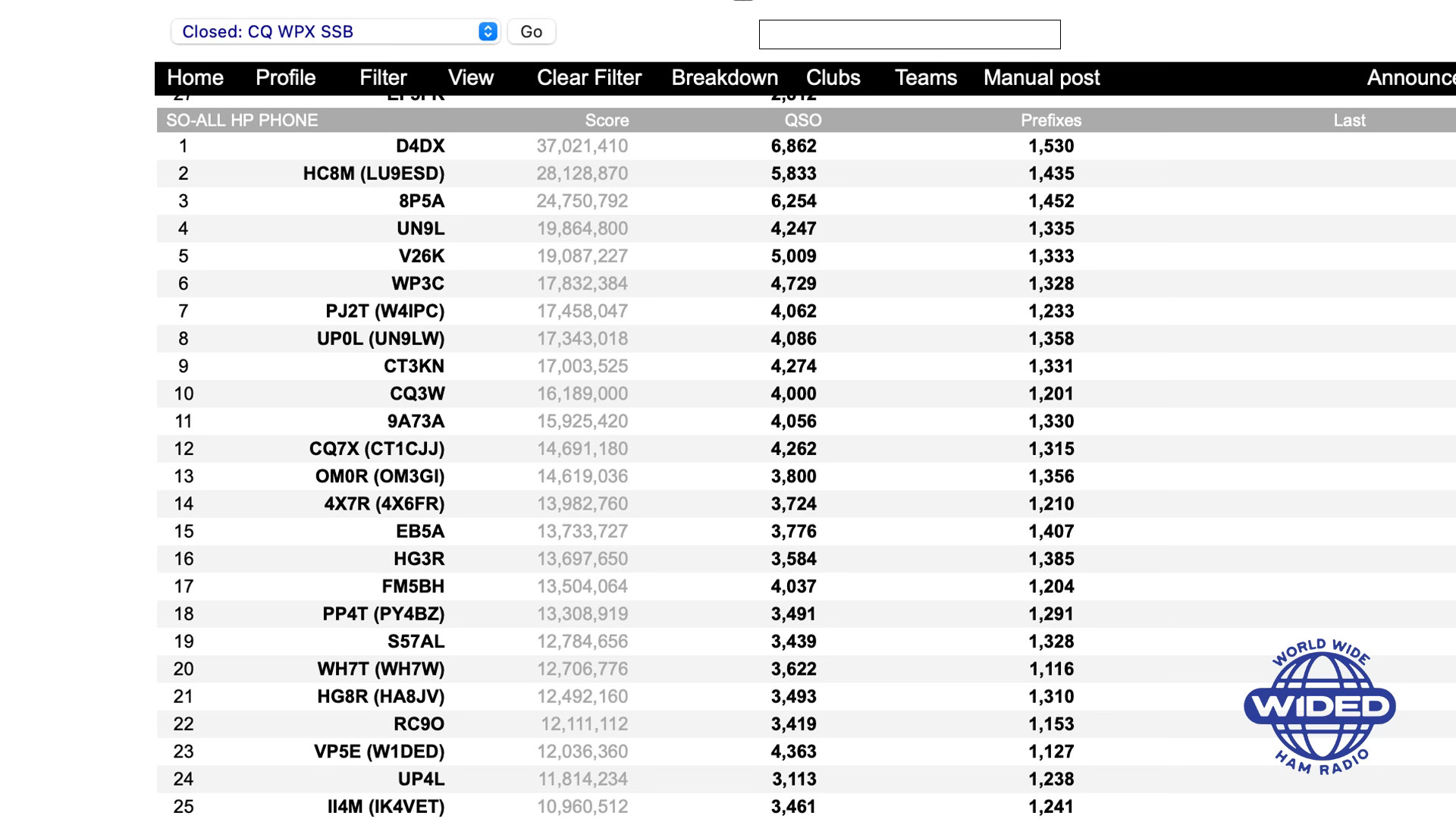Screen dimensions: 1456x819
Task: Select callsign EB5A
Action: pos(420,531)
